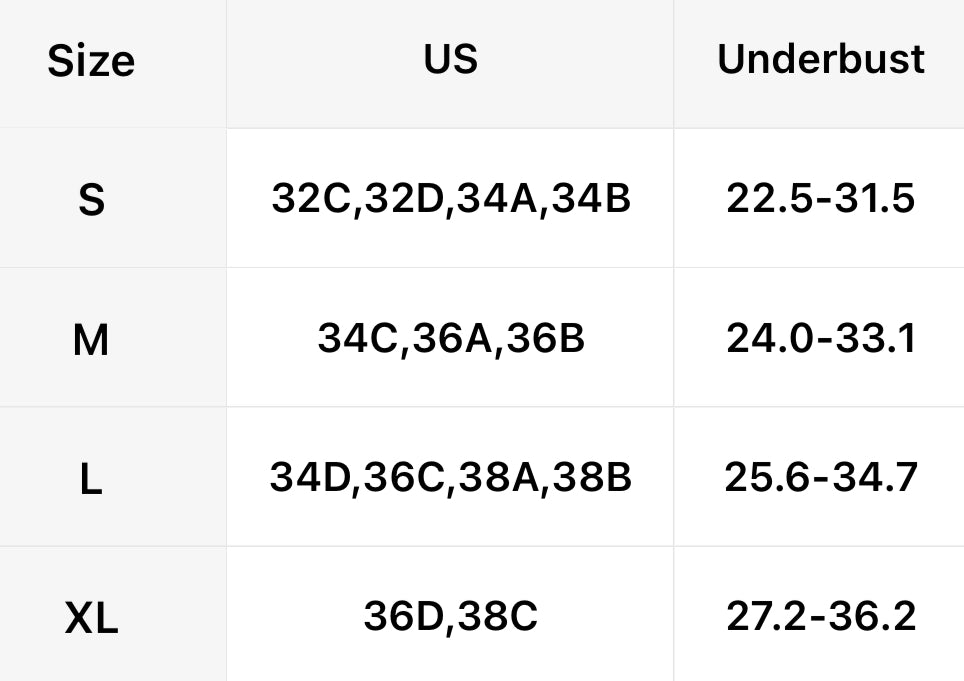Select the XL size row label
Screen dimensions: 964x681
91,619
